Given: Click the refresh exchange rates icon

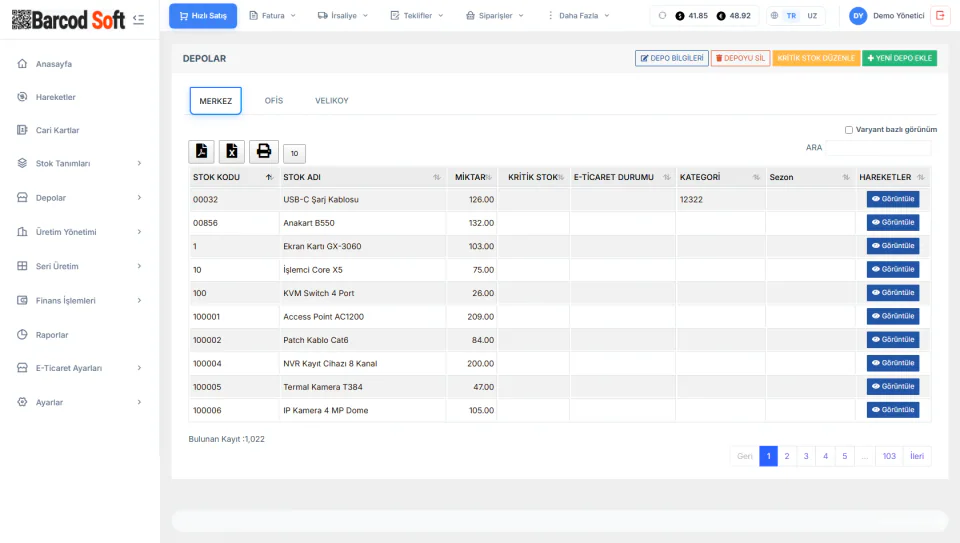Looking at the screenshot, I should click(662, 15).
